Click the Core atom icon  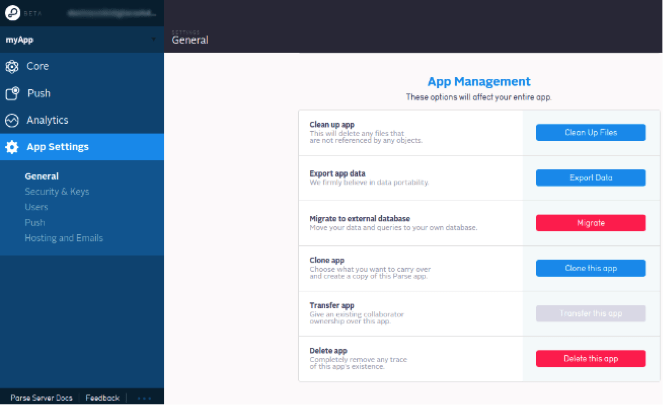(x=12, y=66)
